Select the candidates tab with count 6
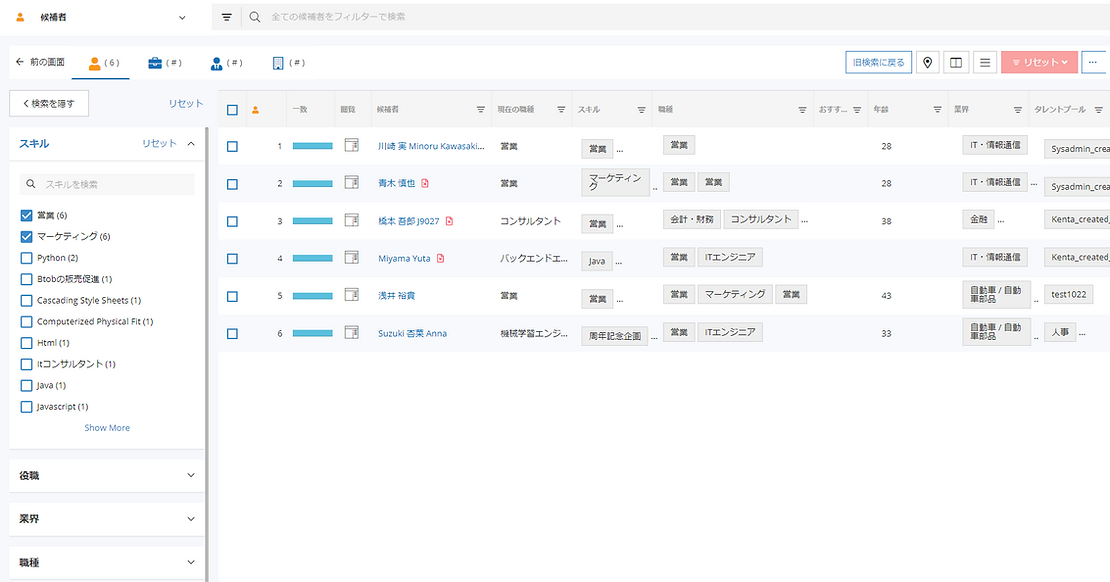This screenshot has width=1110, height=582. click(103, 62)
